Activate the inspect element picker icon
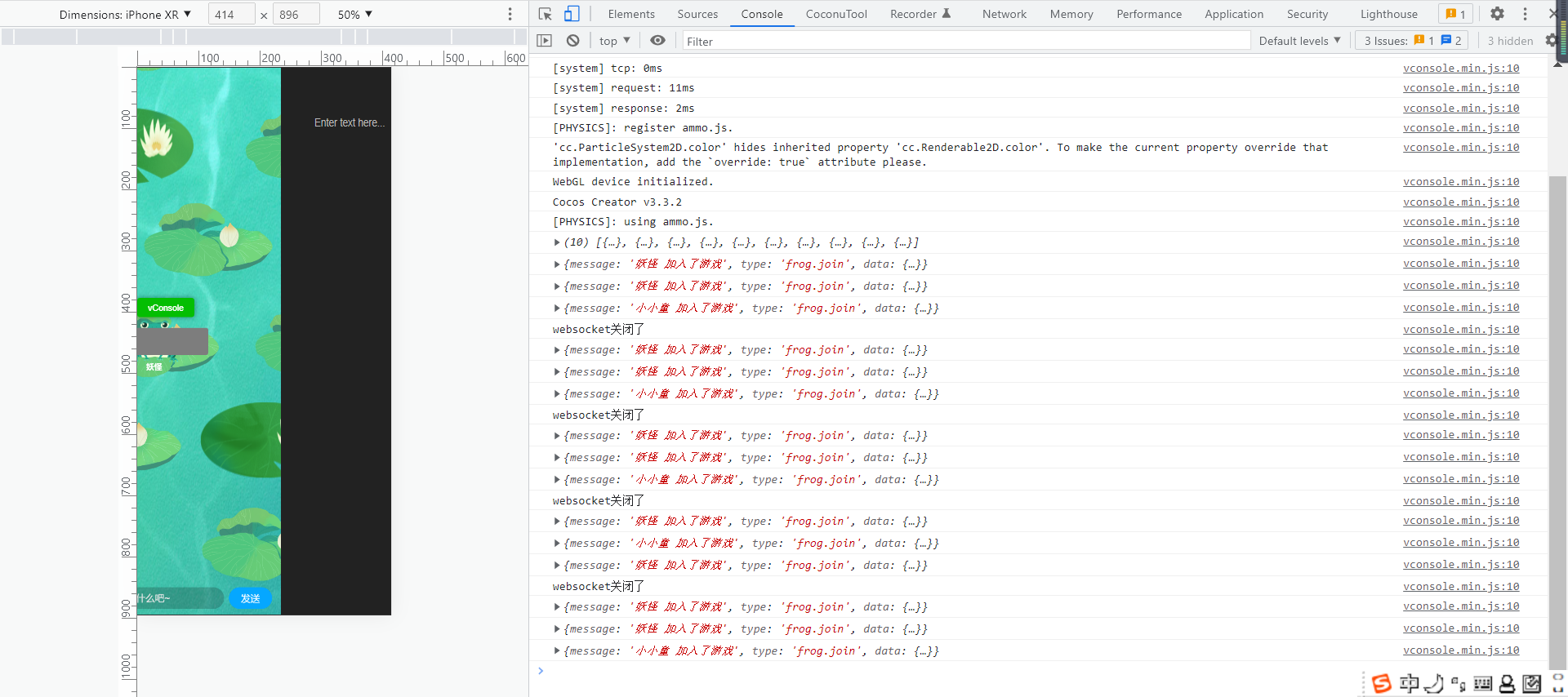This screenshot has height=697, width=1568. tap(546, 14)
